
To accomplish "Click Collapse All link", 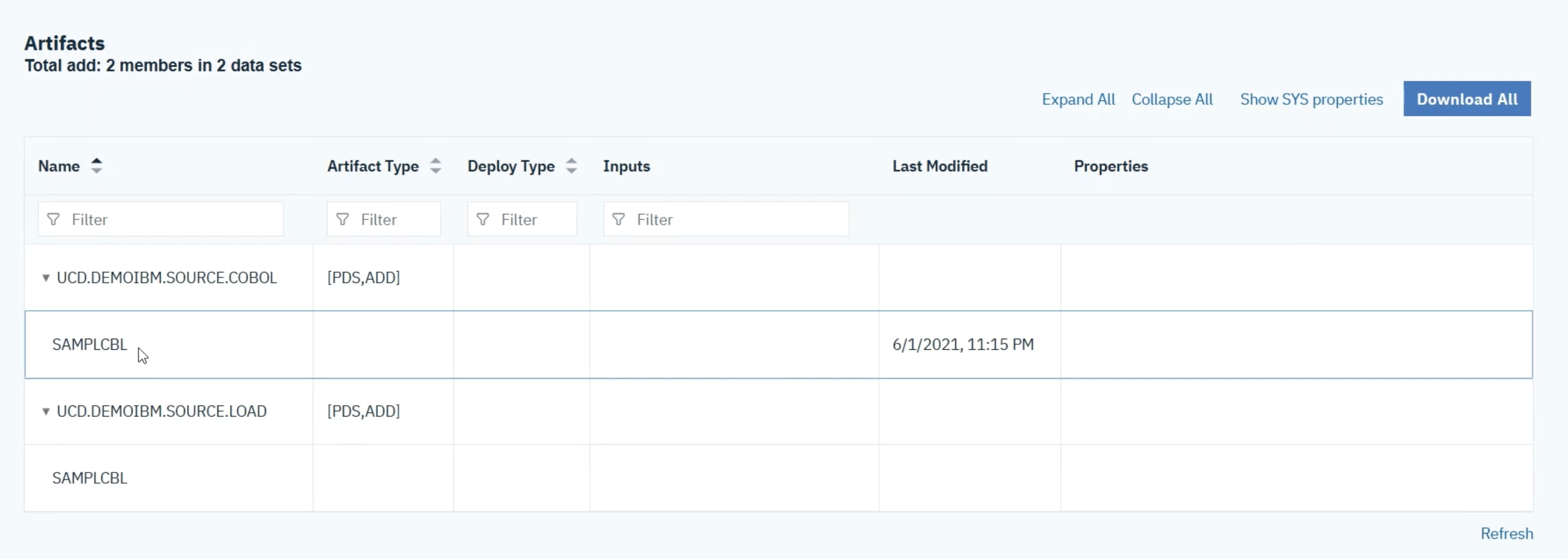I will pos(1172,99).
